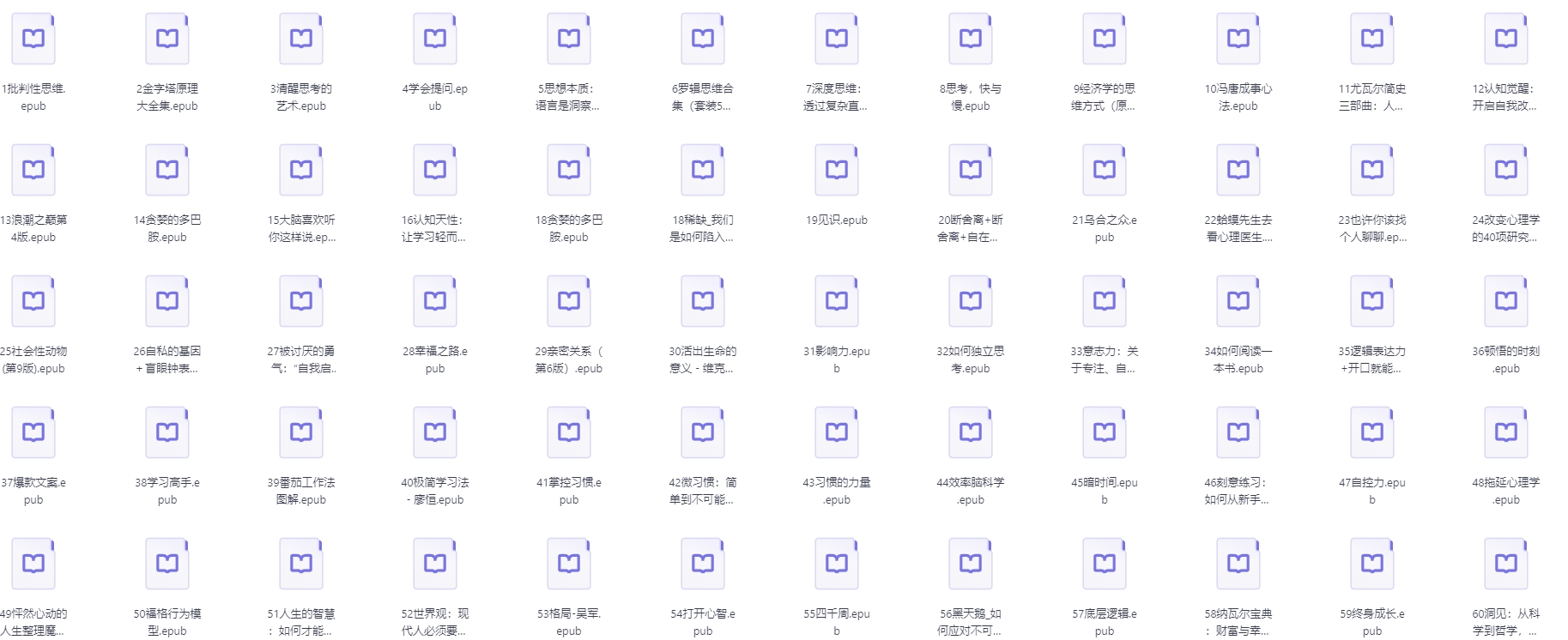
Task: Click the 35逻辑表达力 file icon
Action: pos(1372,301)
